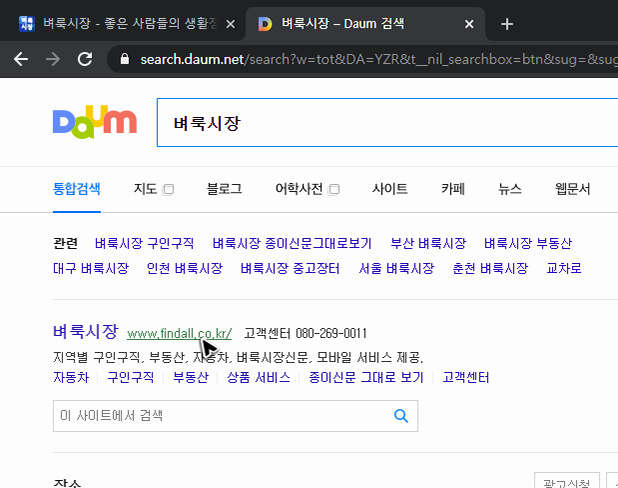The width and height of the screenshot is (618, 488).
Task: Click the browser forward arrow
Action: [52, 60]
